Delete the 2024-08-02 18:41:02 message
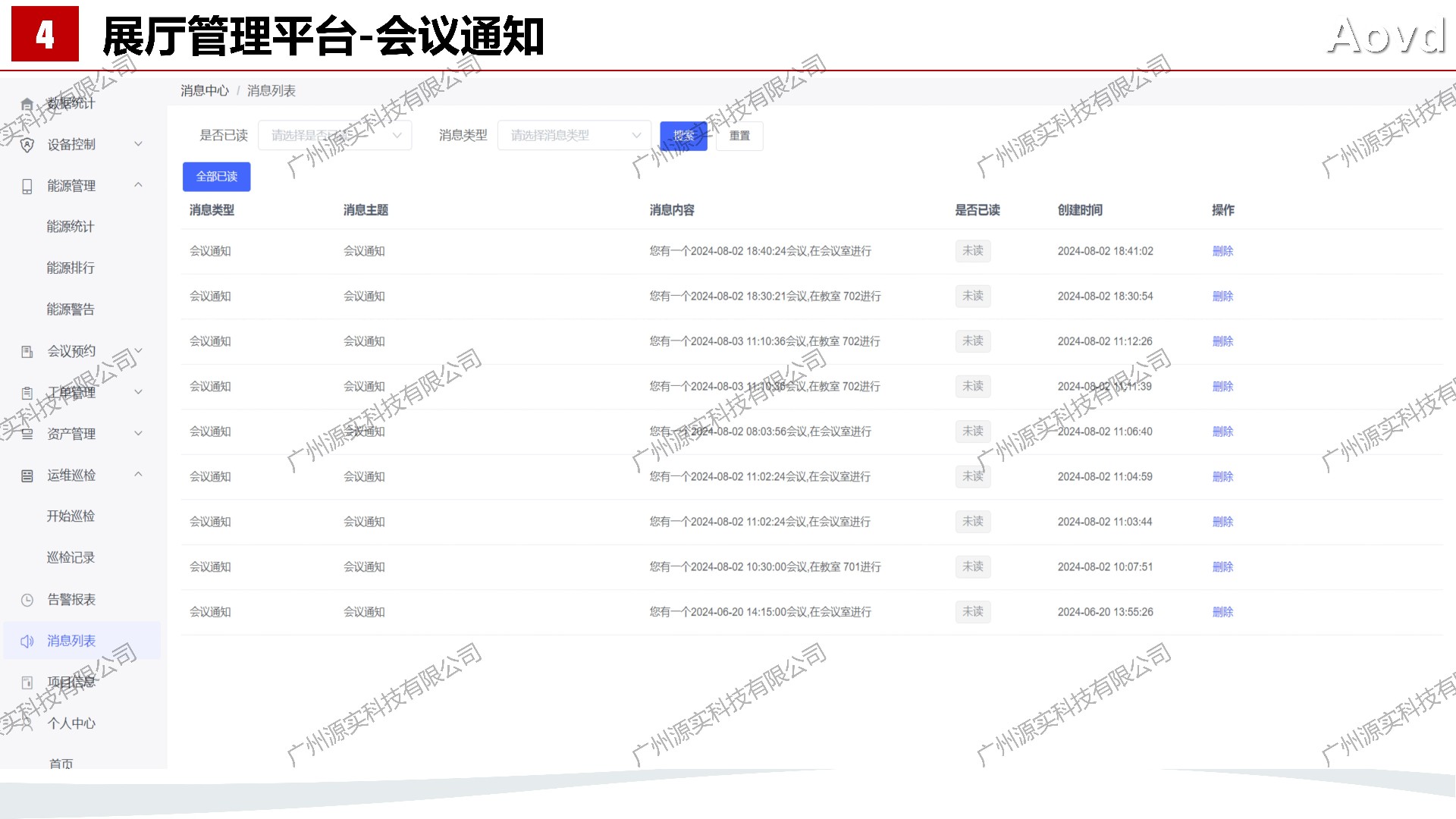Image resolution: width=1456 pixels, height=819 pixels. pos(1222,251)
